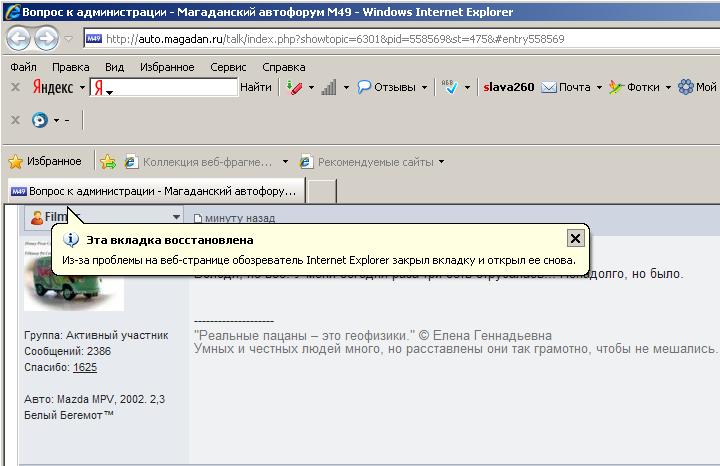
Task: Open the Избранное menu in menu bar
Action: (167, 67)
